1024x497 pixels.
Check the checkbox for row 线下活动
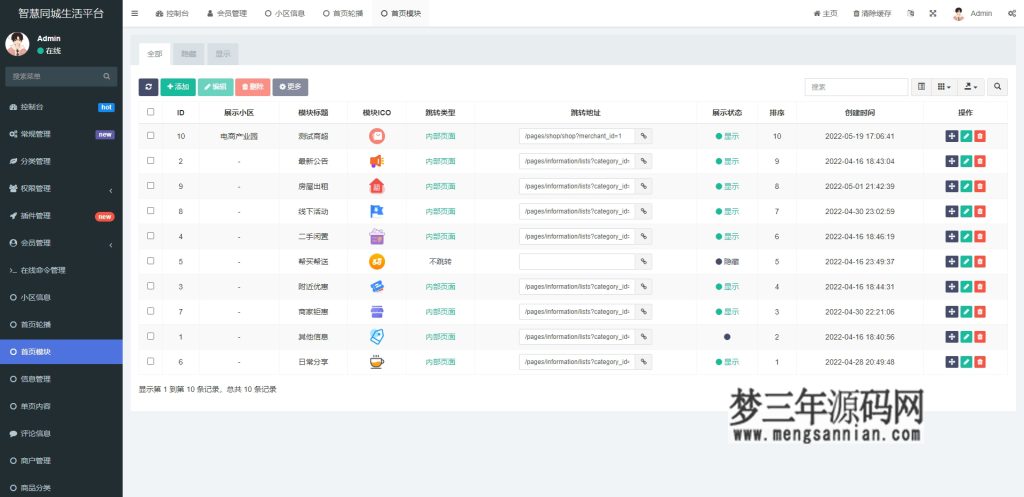(x=151, y=211)
